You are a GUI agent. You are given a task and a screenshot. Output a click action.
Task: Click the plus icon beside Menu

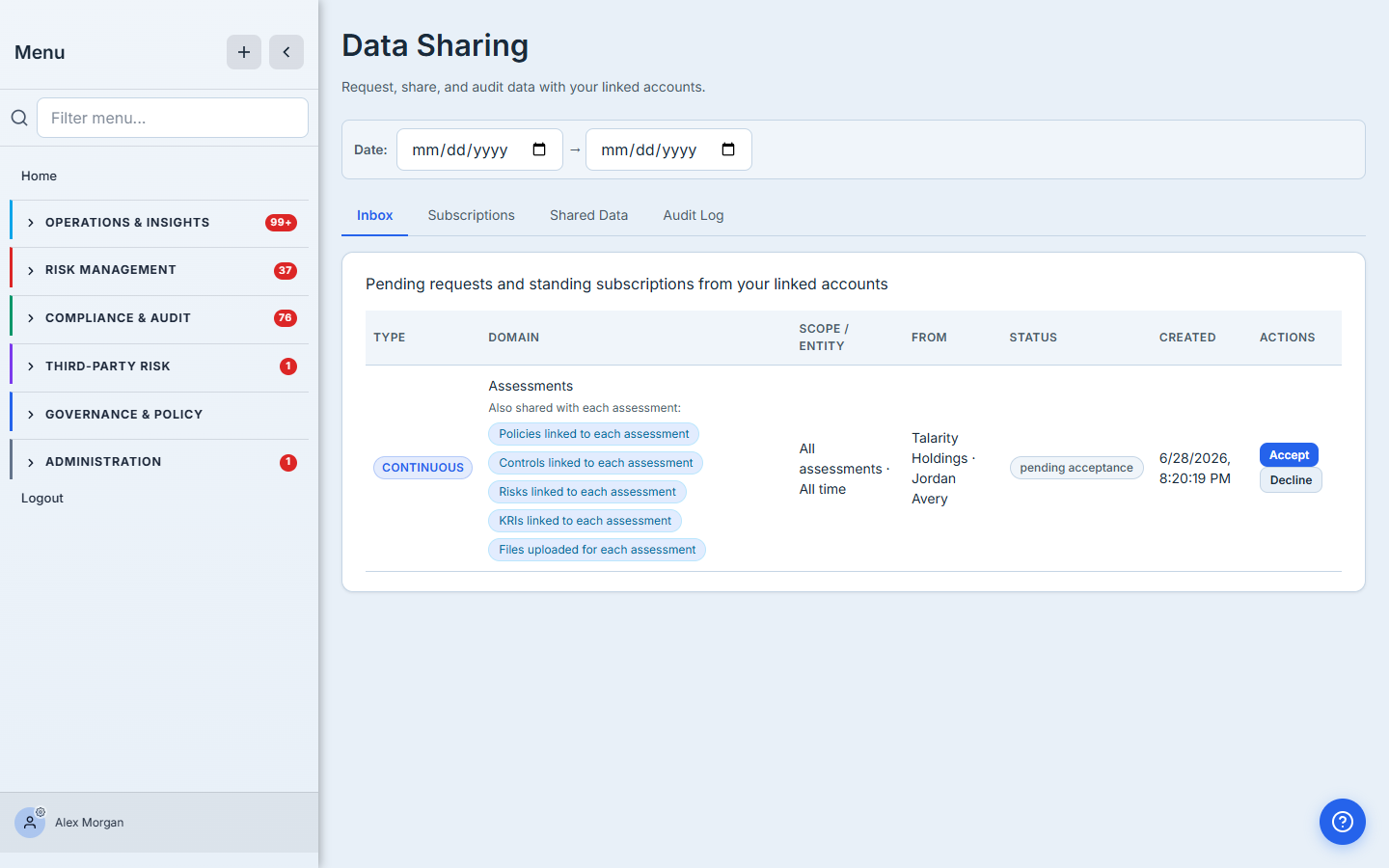[x=244, y=52]
